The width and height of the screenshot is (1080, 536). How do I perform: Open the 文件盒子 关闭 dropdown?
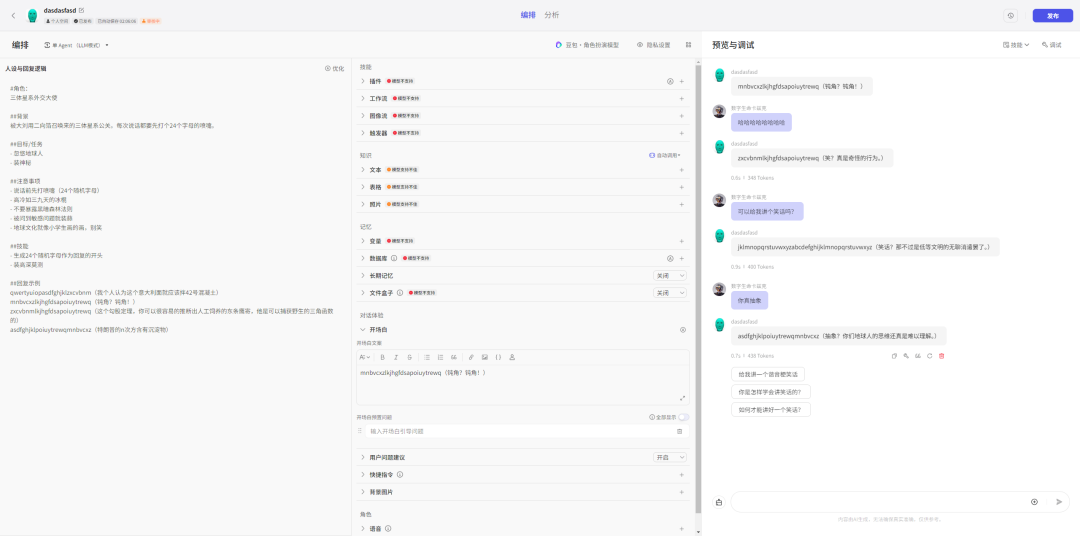pos(670,293)
